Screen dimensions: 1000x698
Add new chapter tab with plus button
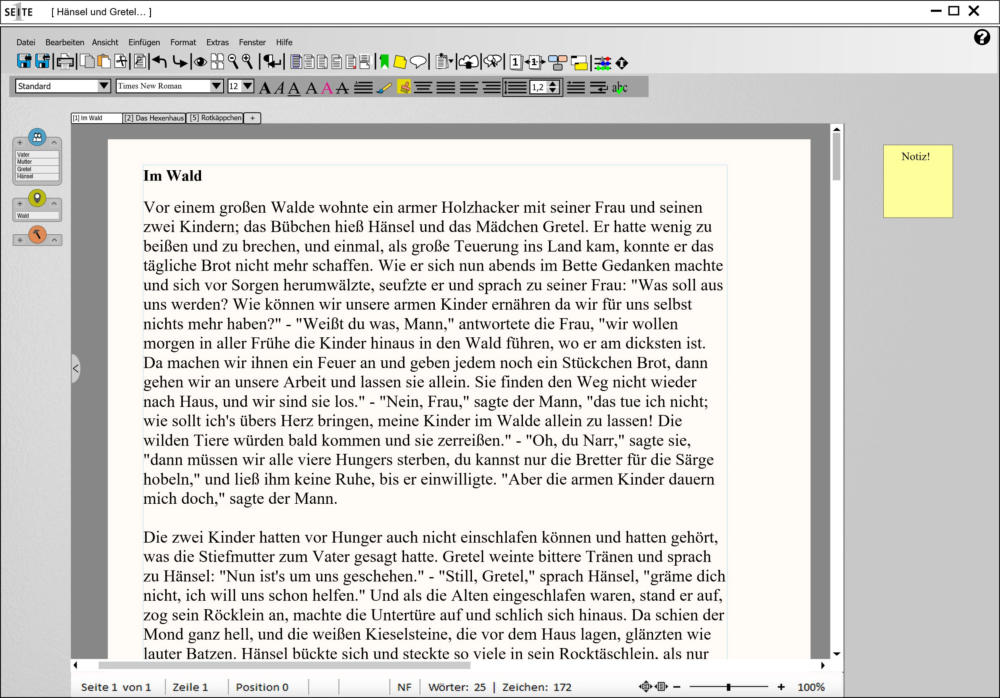click(x=253, y=118)
